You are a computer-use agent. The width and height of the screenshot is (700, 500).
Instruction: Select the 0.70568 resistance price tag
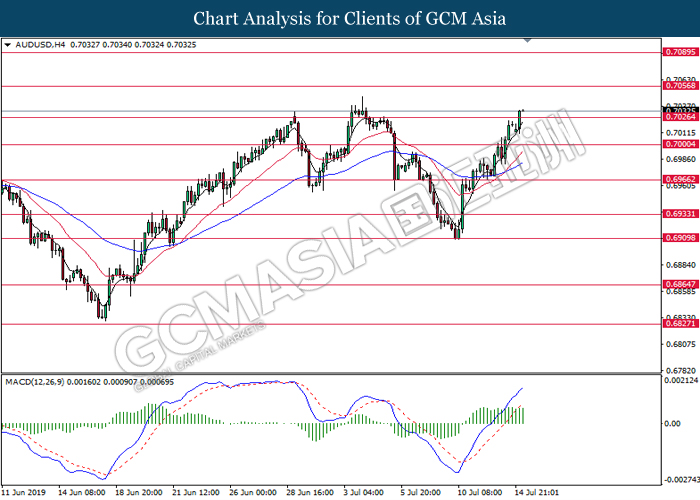click(680, 87)
